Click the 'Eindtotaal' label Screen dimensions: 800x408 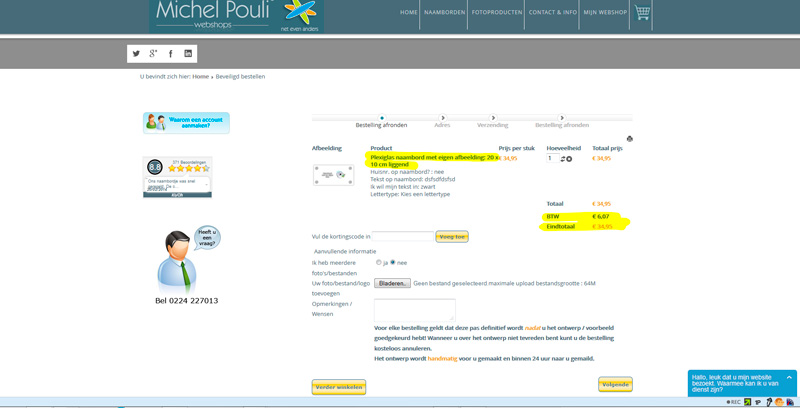click(561, 226)
